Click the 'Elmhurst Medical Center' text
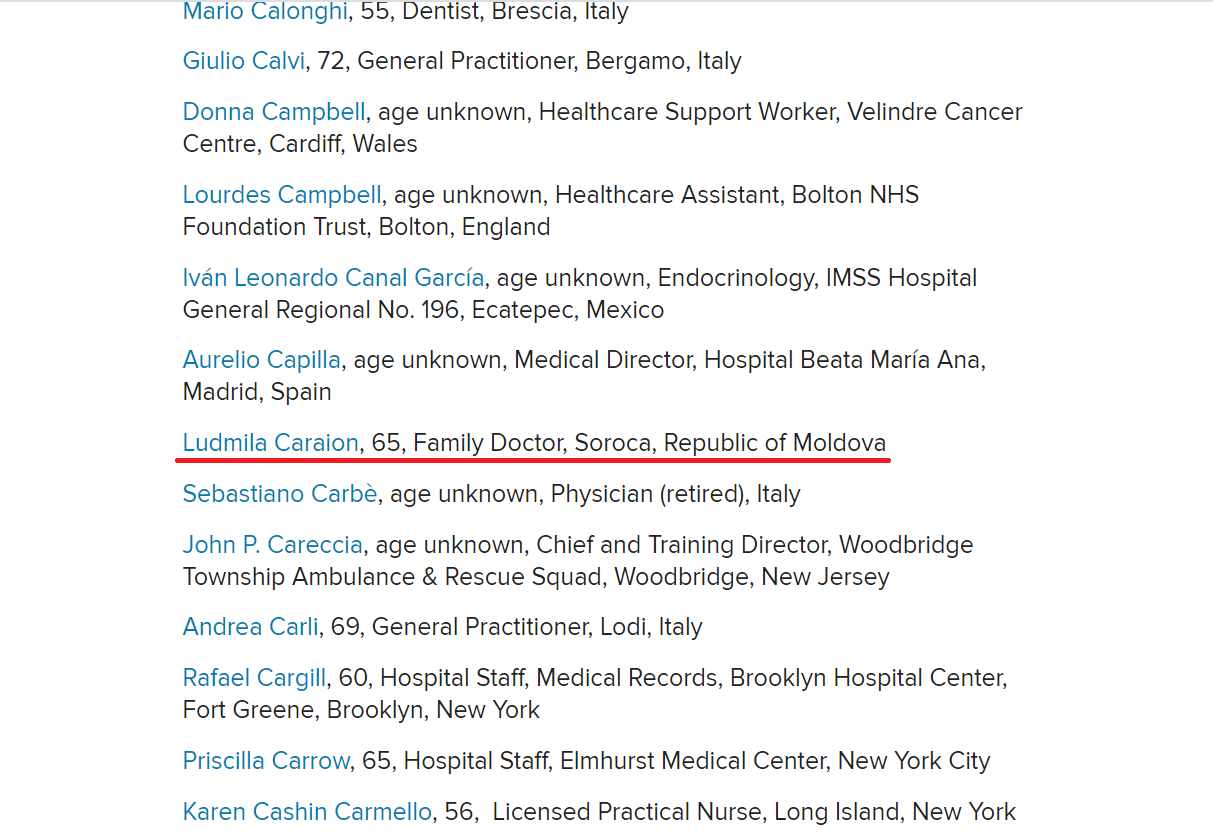1213x834 pixels. (x=692, y=761)
